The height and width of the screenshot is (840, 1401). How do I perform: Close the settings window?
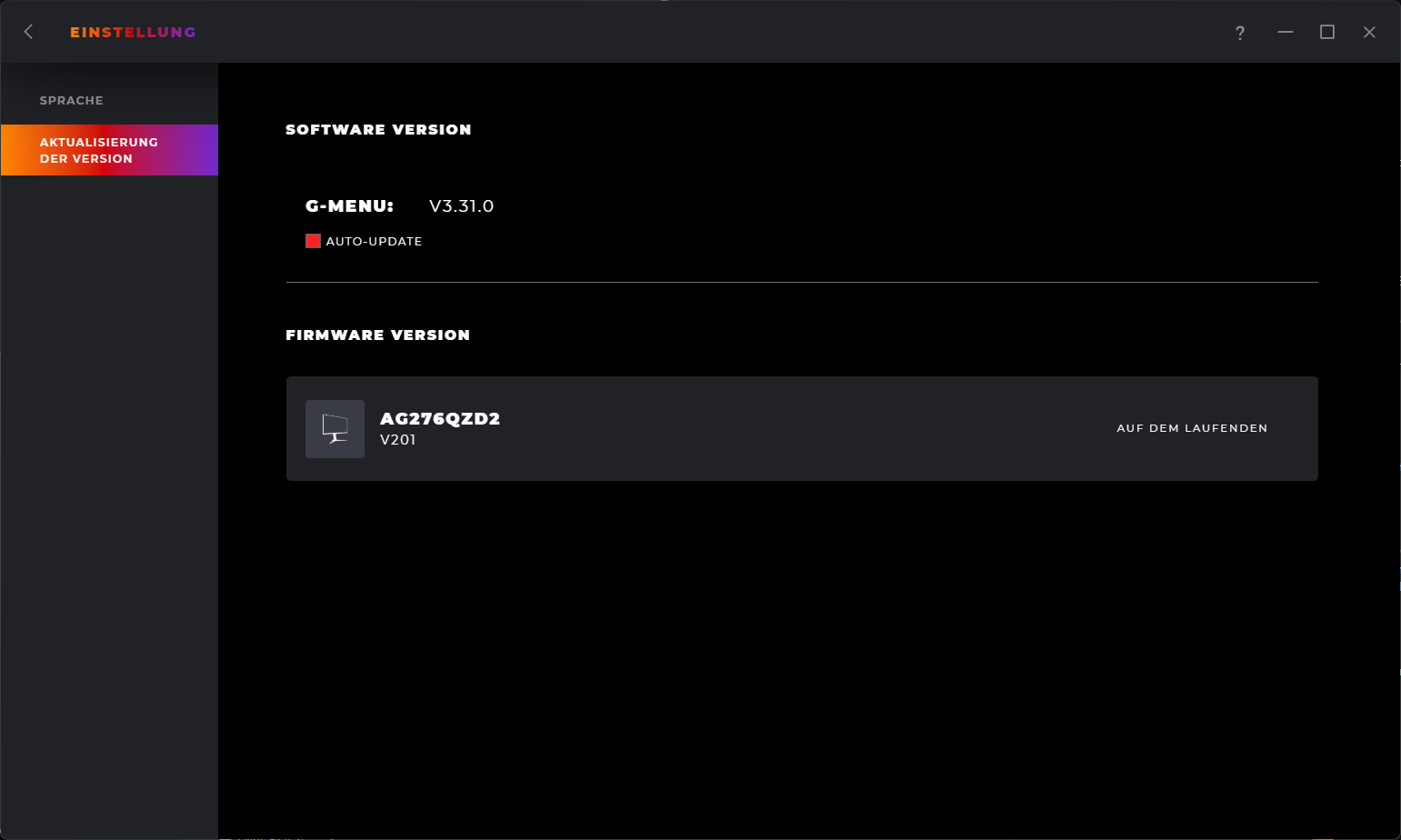(x=1369, y=32)
